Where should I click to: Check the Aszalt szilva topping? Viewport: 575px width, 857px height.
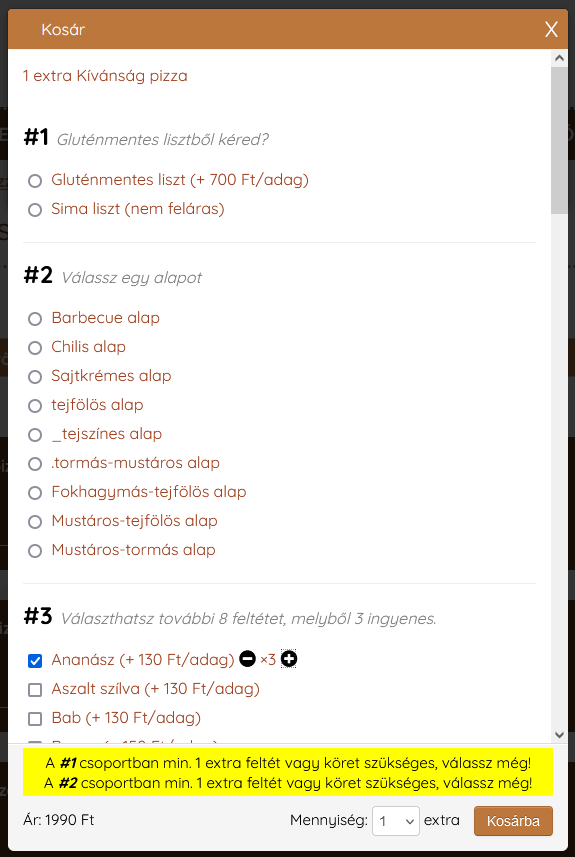(x=35, y=690)
